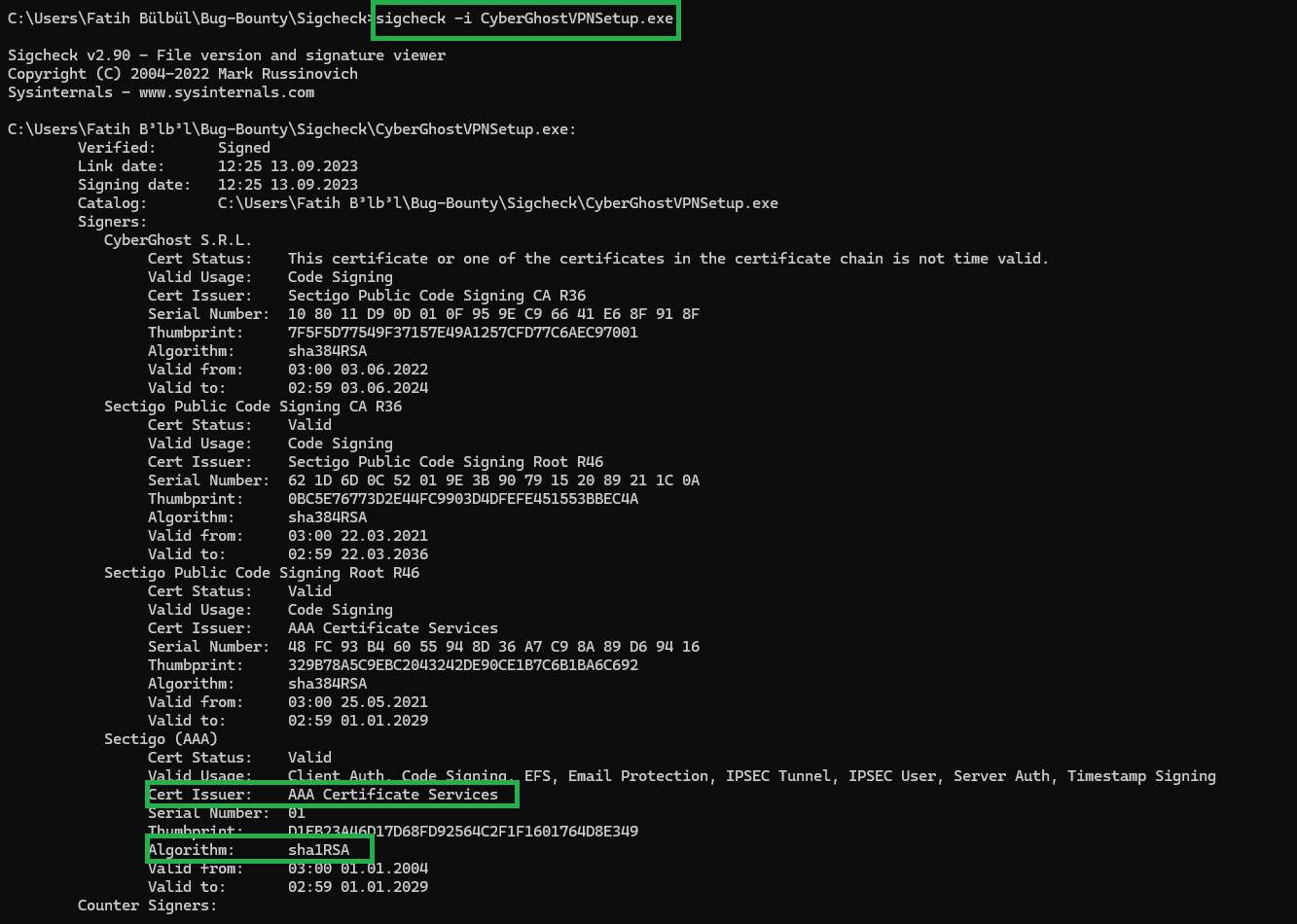Click the 'Valid from: 03:00 22.03.2021' line
Viewport: 1297px width, 924px height.
coord(288,536)
